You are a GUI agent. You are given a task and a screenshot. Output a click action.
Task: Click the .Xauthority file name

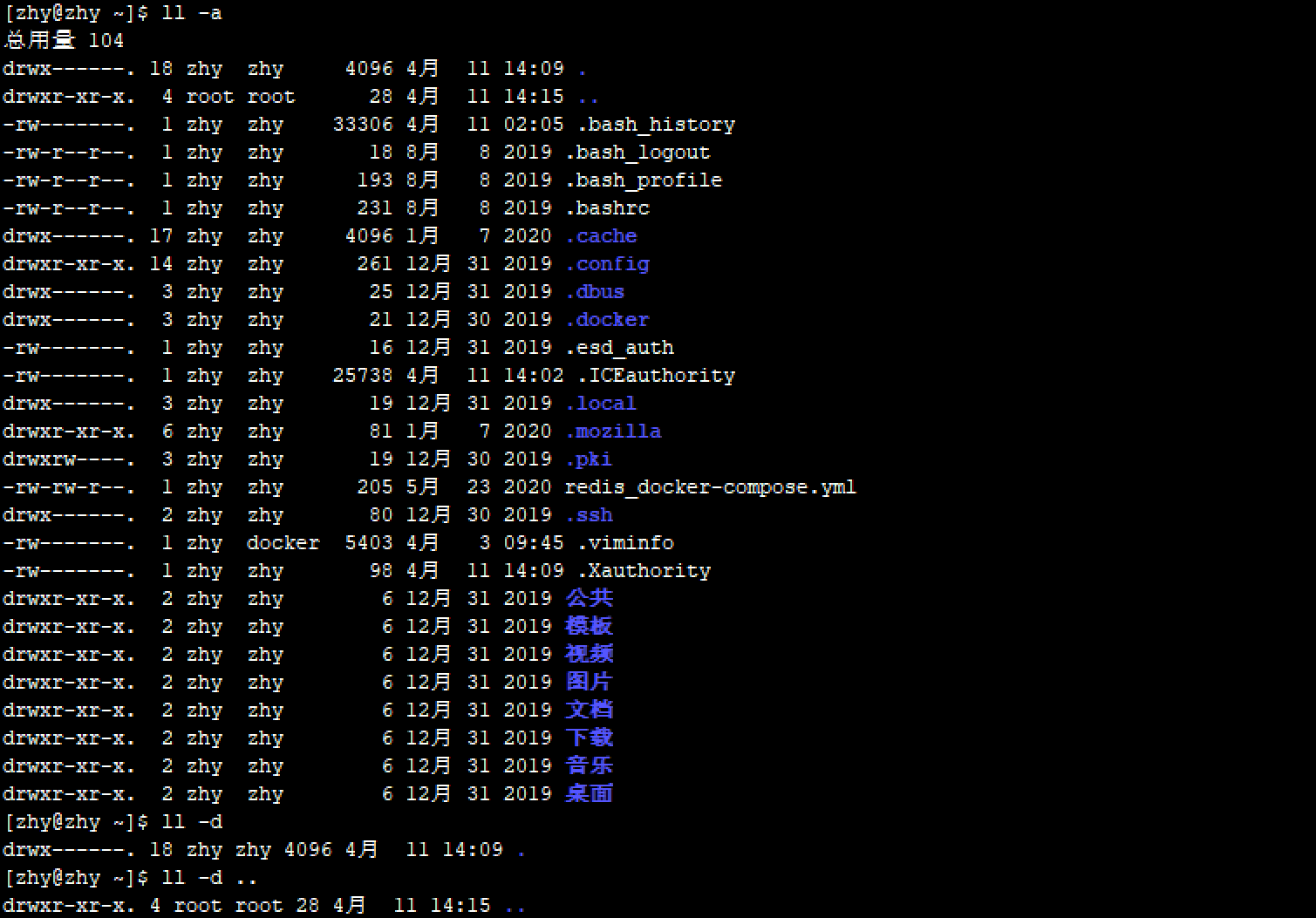644,571
